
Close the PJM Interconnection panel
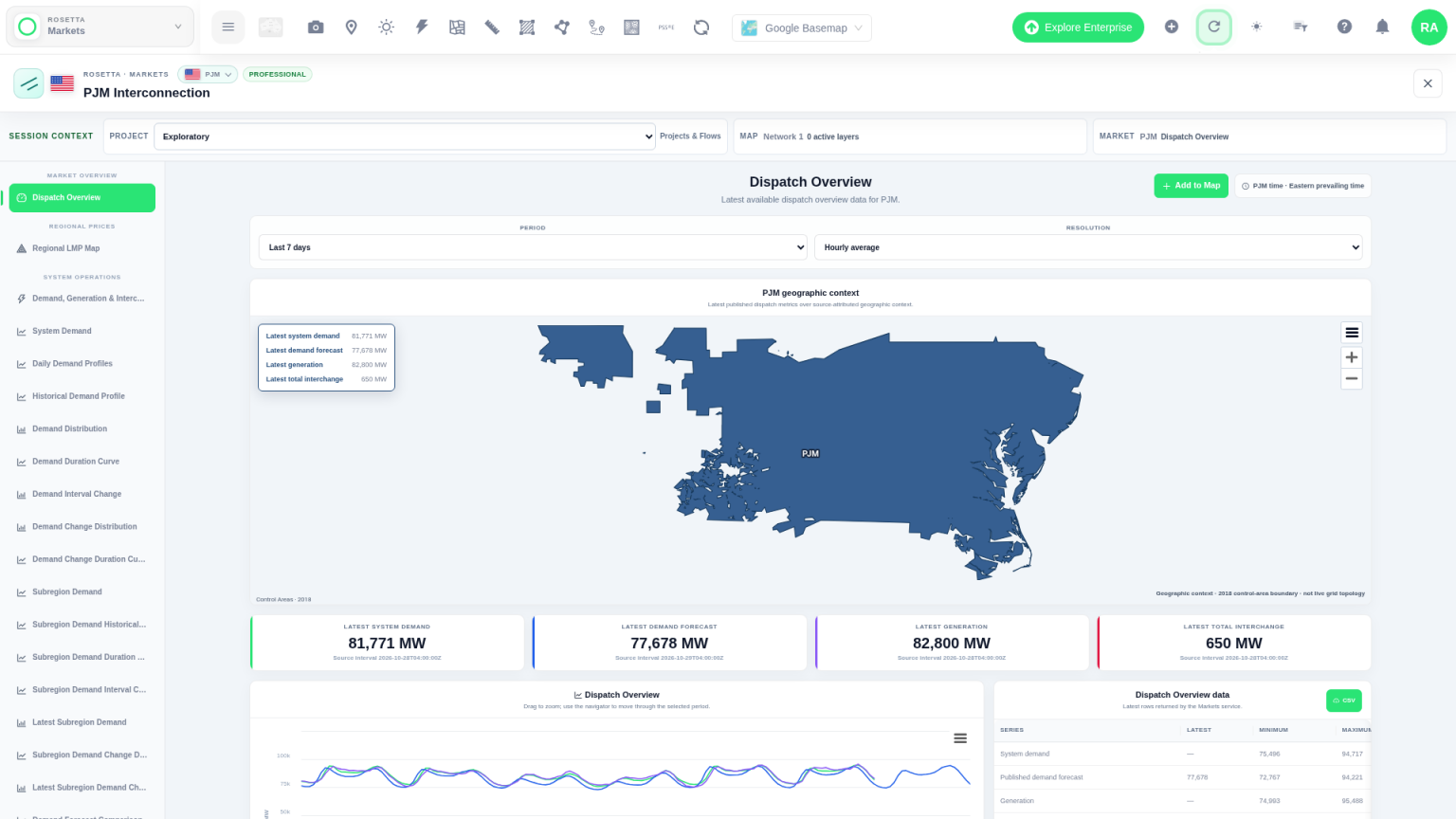(x=1428, y=83)
